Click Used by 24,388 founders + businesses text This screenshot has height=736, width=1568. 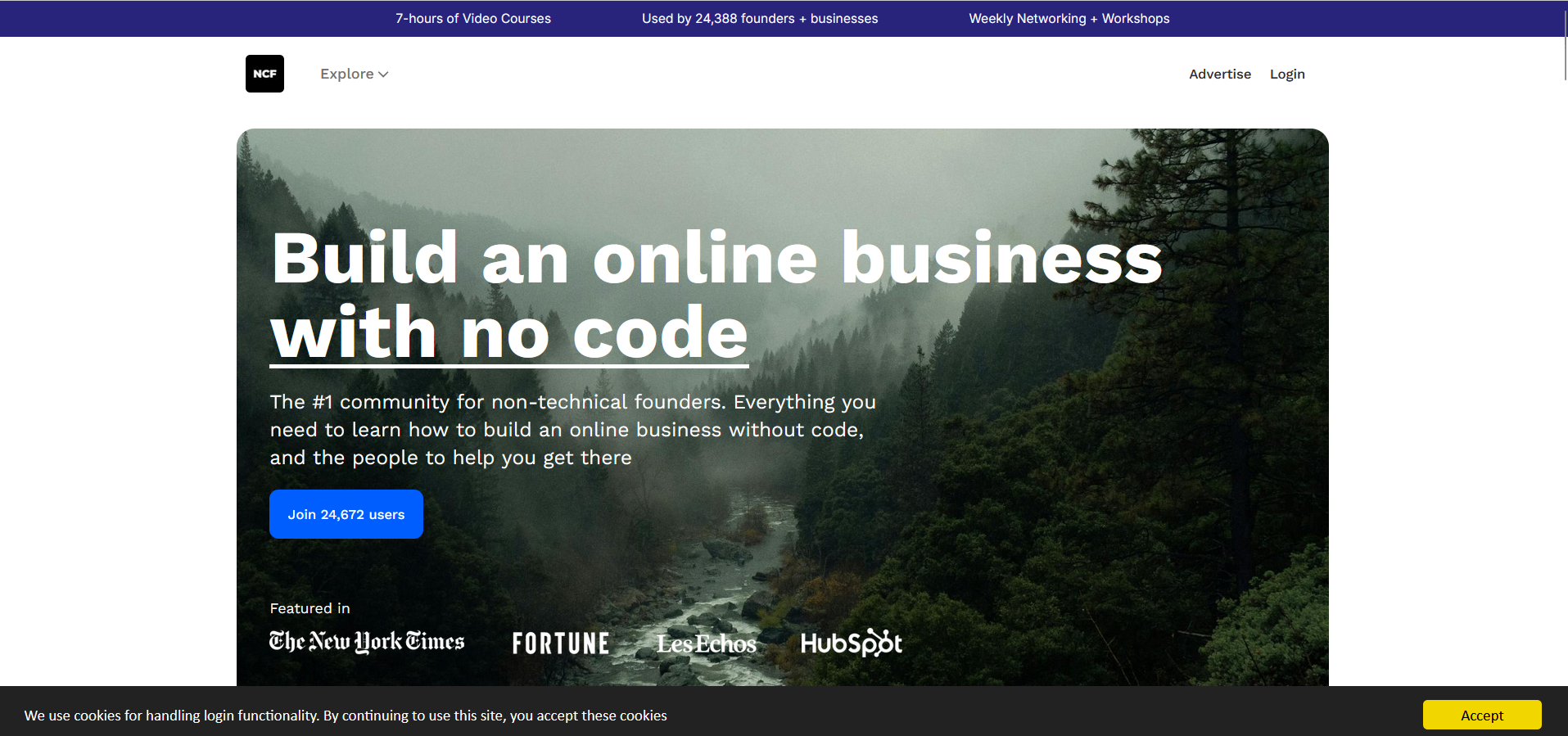click(760, 18)
